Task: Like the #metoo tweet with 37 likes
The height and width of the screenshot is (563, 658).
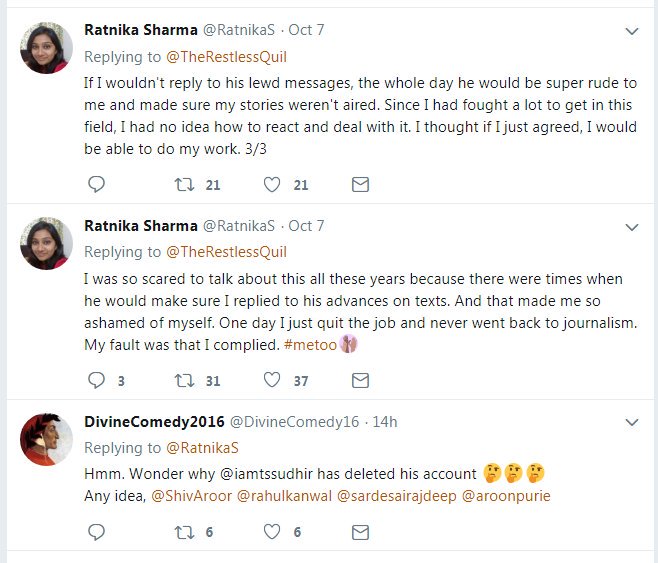Action: [x=272, y=380]
